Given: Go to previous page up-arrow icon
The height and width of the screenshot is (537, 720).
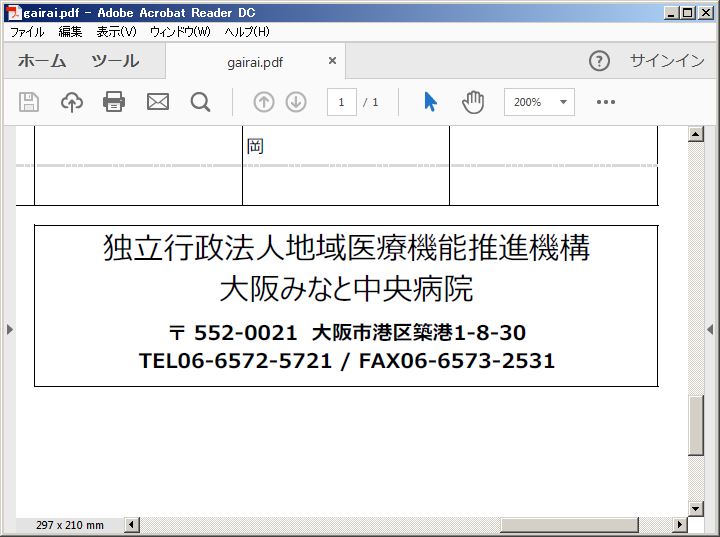Looking at the screenshot, I should pyautogui.click(x=264, y=102).
